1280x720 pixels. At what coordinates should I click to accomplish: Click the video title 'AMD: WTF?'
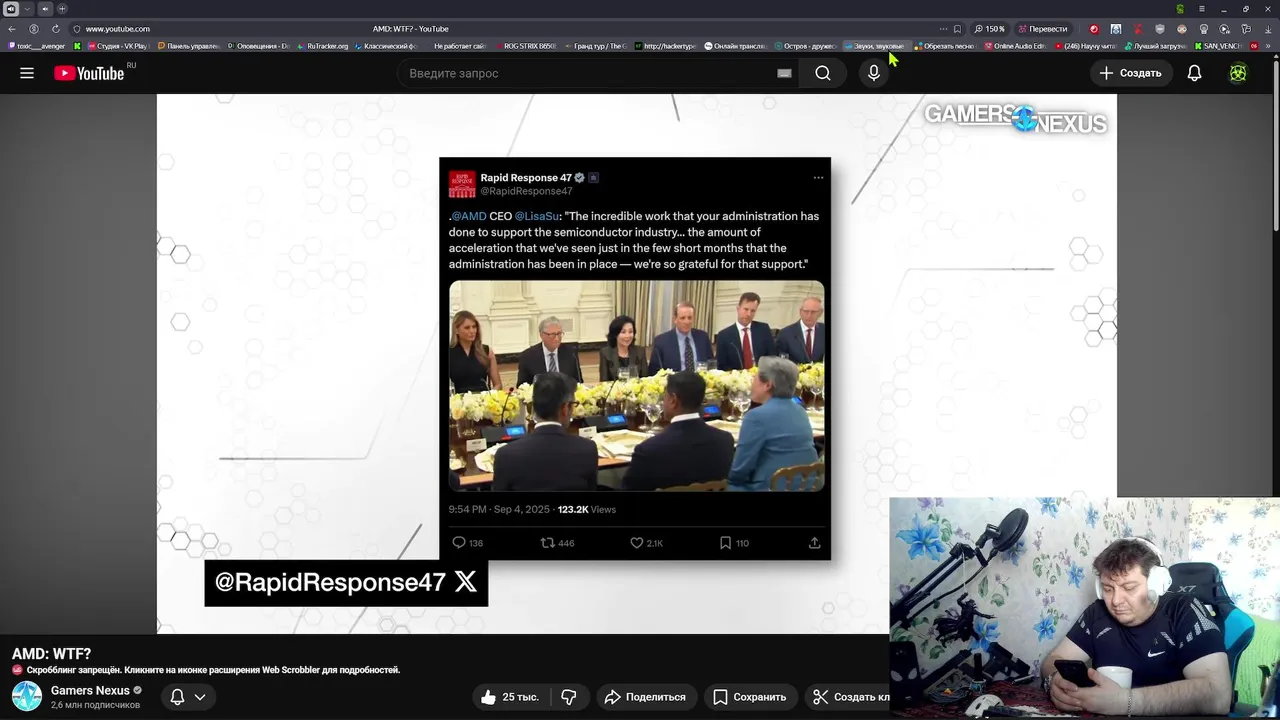click(51, 654)
